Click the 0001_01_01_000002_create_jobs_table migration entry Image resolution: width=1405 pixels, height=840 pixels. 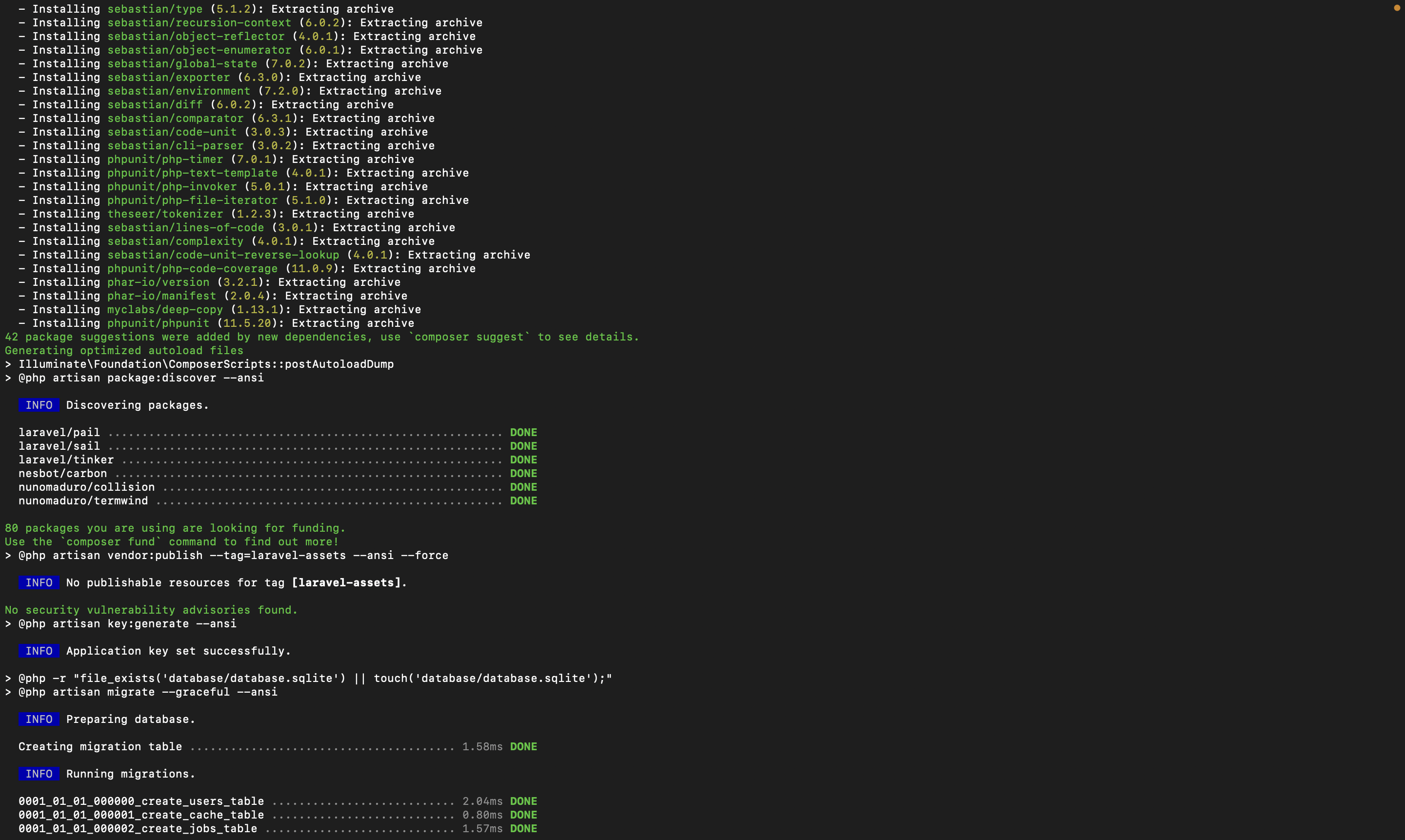click(x=138, y=828)
